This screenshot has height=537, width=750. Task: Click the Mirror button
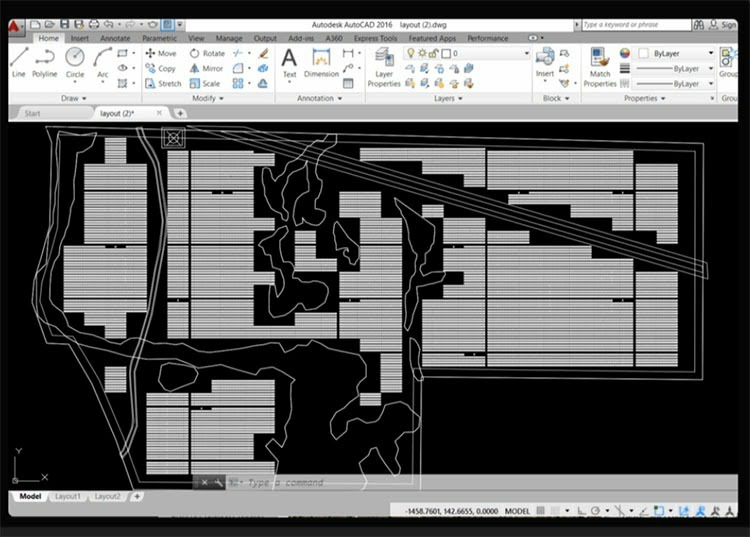207,68
